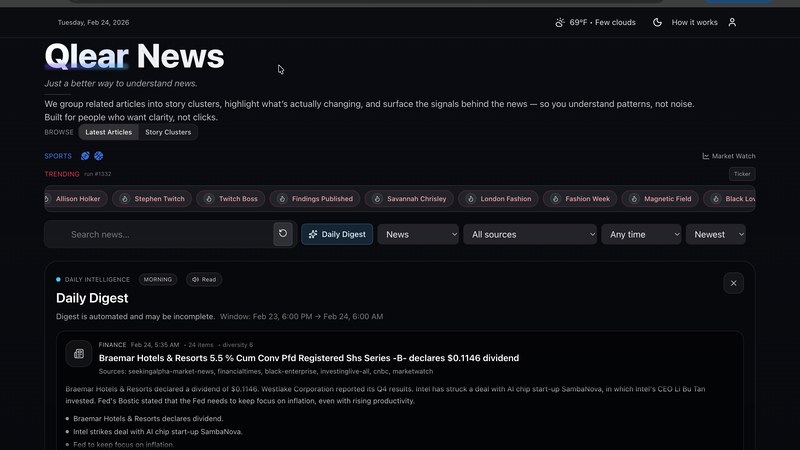Open the Newest sort dropdown
Image resolution: width=800 pixels, height=450 pixels.
(x=716, y=234)
